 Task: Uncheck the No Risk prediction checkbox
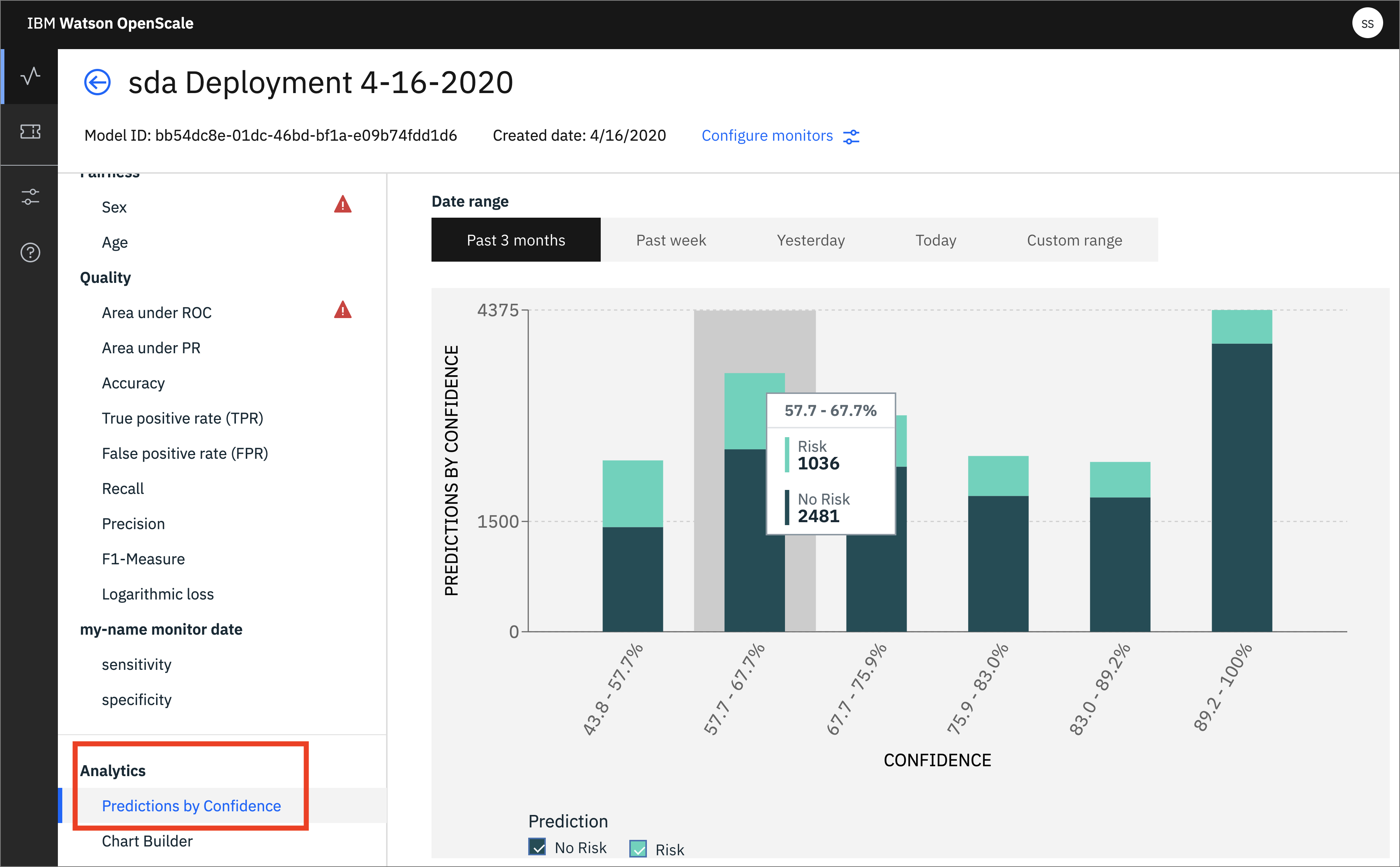[x=537, y=847]
